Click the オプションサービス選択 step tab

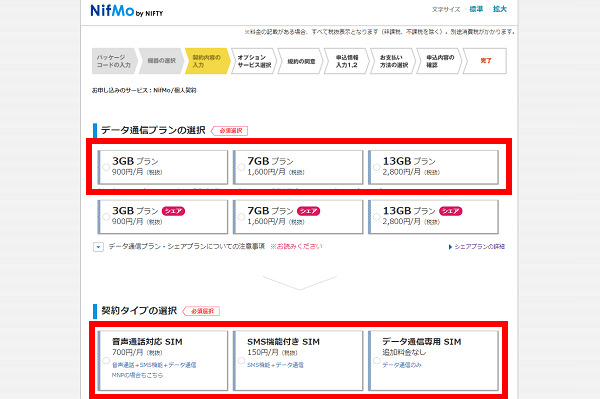(x=253, y=61)
